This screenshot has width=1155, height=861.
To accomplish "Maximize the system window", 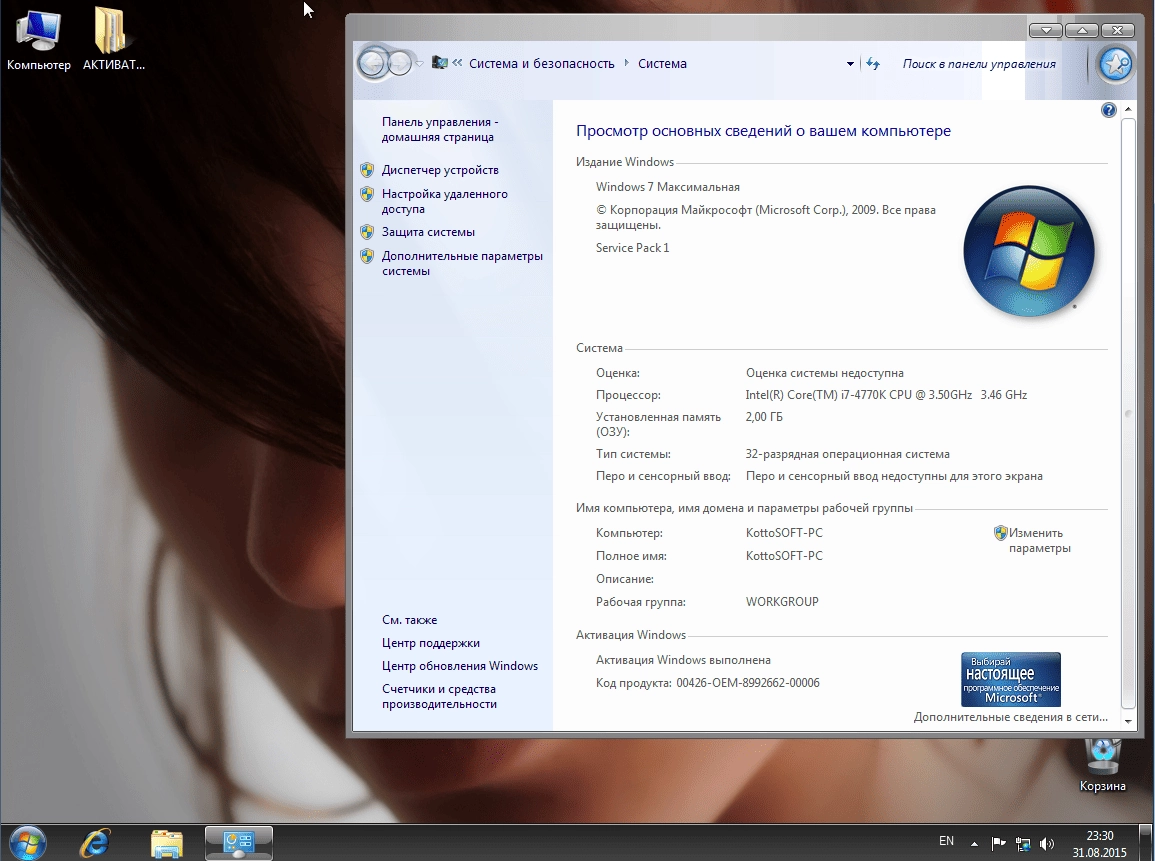I will [1082, 30].
